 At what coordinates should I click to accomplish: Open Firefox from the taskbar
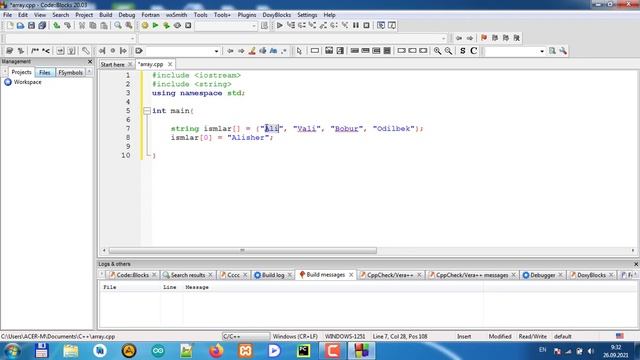(216, 351)
